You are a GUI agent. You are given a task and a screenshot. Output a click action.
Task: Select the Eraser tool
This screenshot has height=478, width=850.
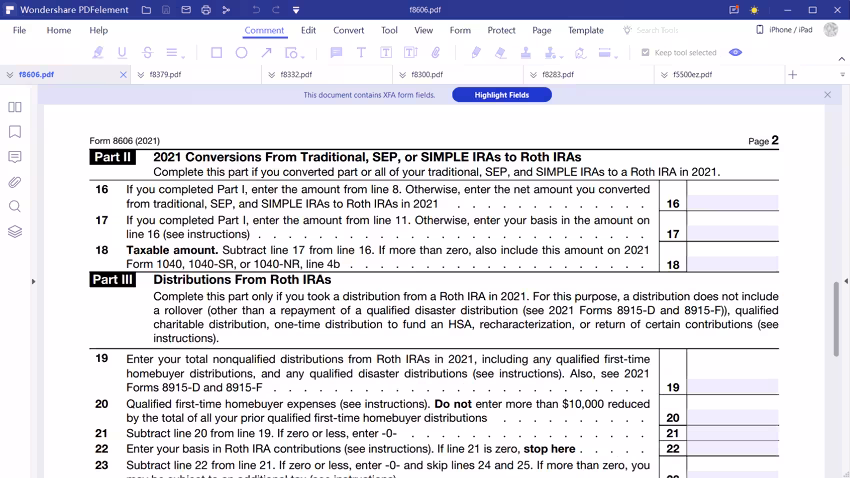(500, 53)
